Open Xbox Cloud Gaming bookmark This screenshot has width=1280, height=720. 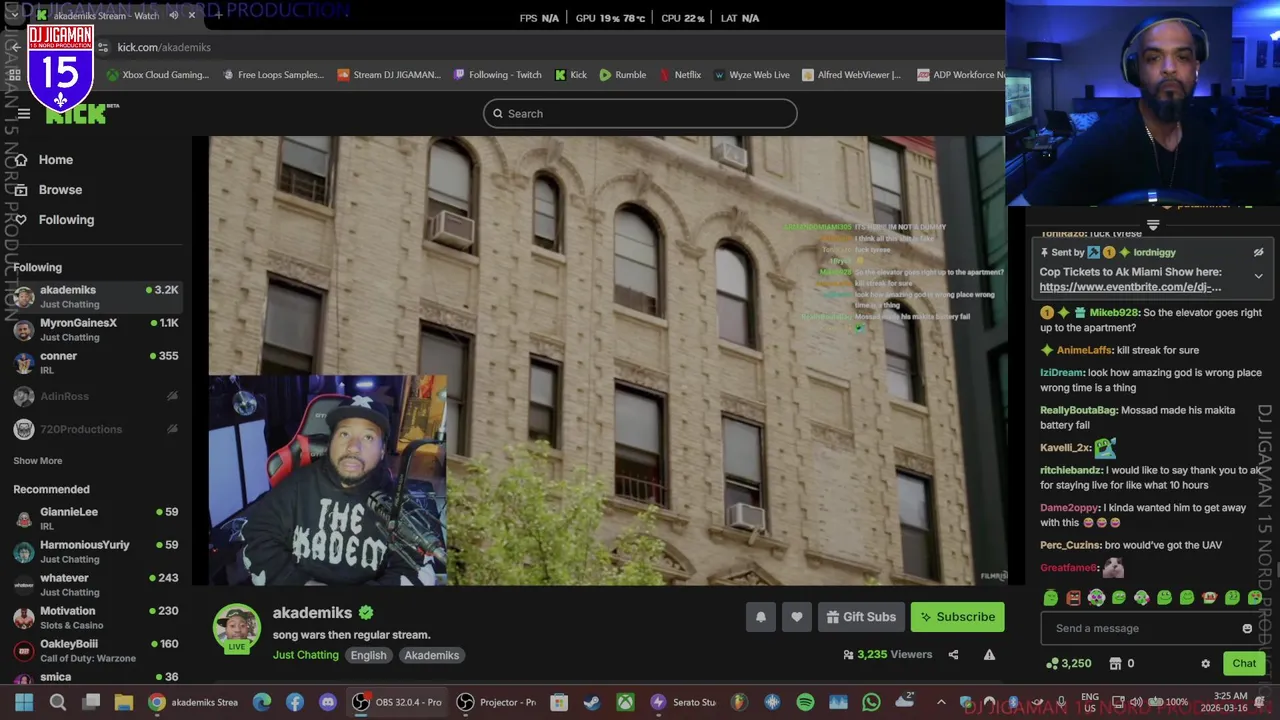(x=157, y=75)
